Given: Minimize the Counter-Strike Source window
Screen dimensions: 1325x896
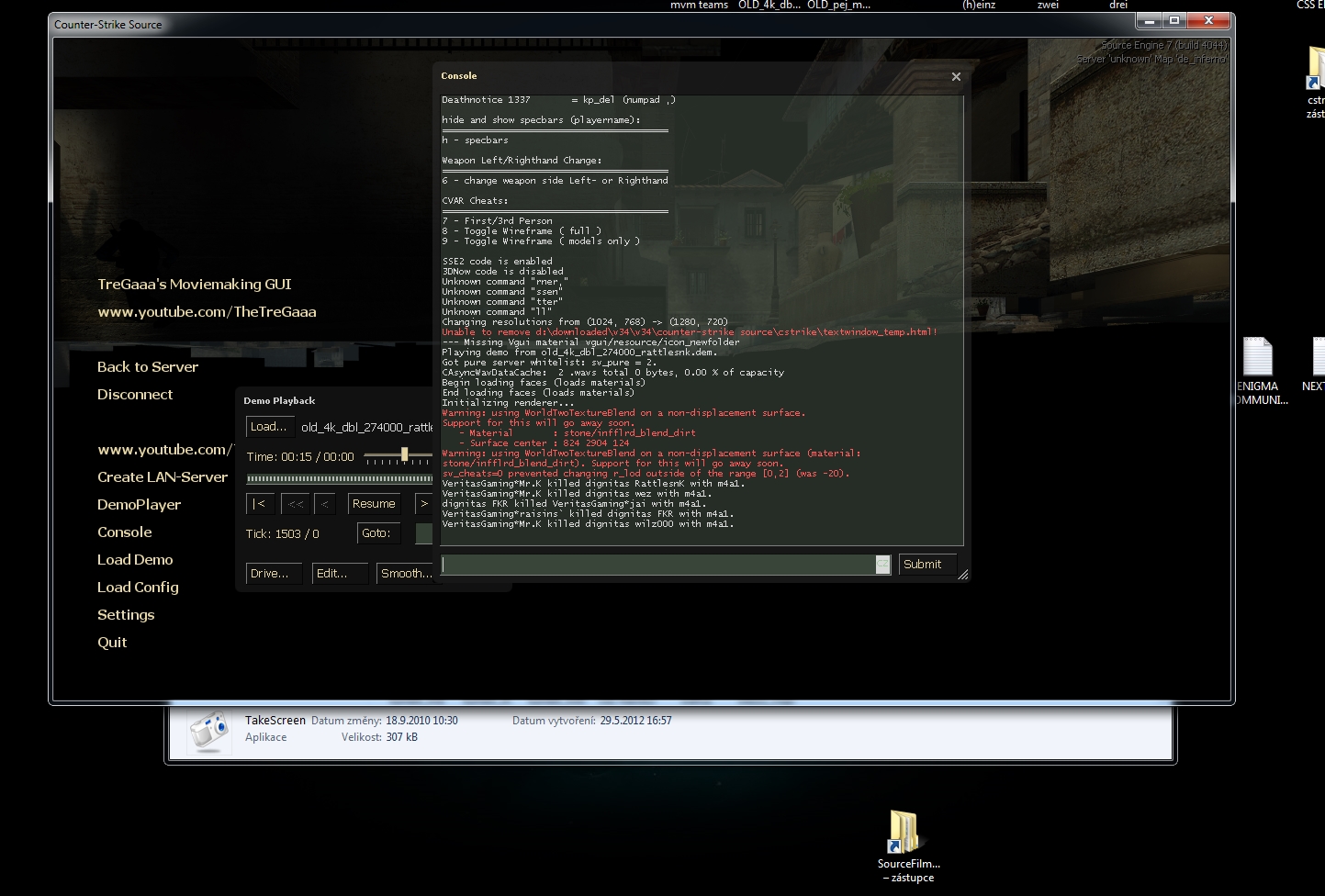Looking at the screenshot, I should tap(1149, 20).
